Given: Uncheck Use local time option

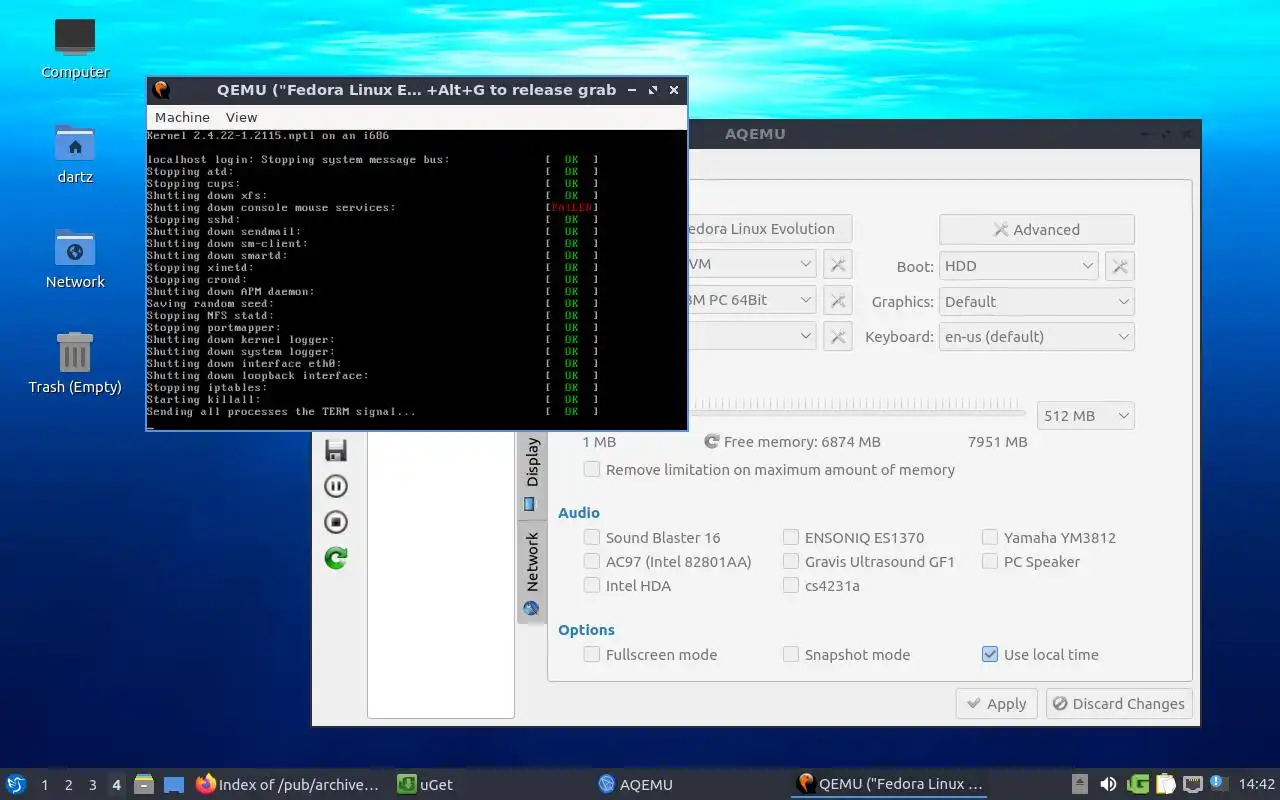Looking at the screenshot, I should click(x=990, y=654).
